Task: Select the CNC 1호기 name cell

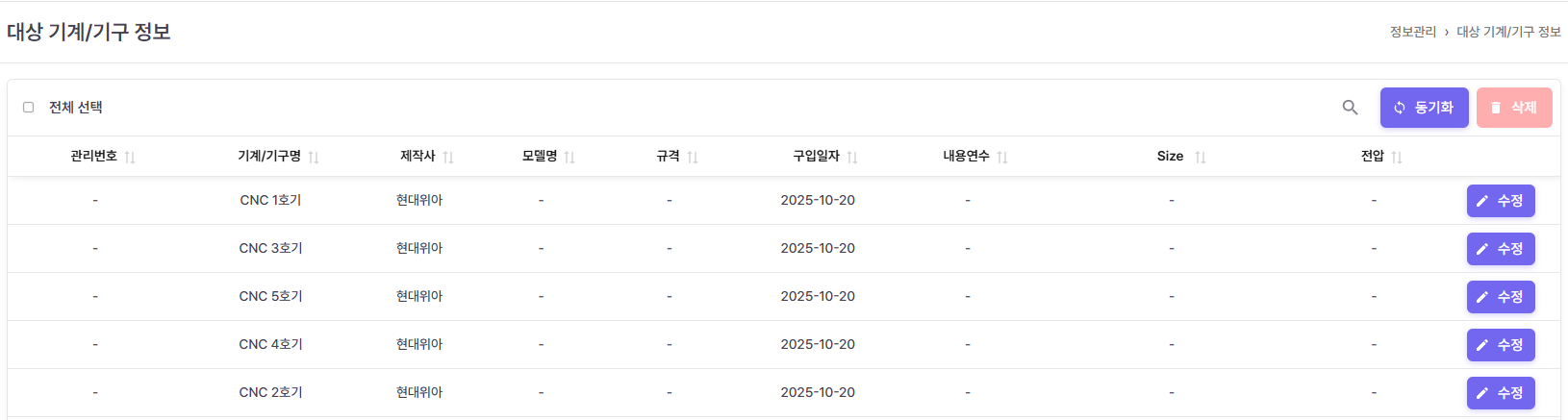Action: coord(270,200)
